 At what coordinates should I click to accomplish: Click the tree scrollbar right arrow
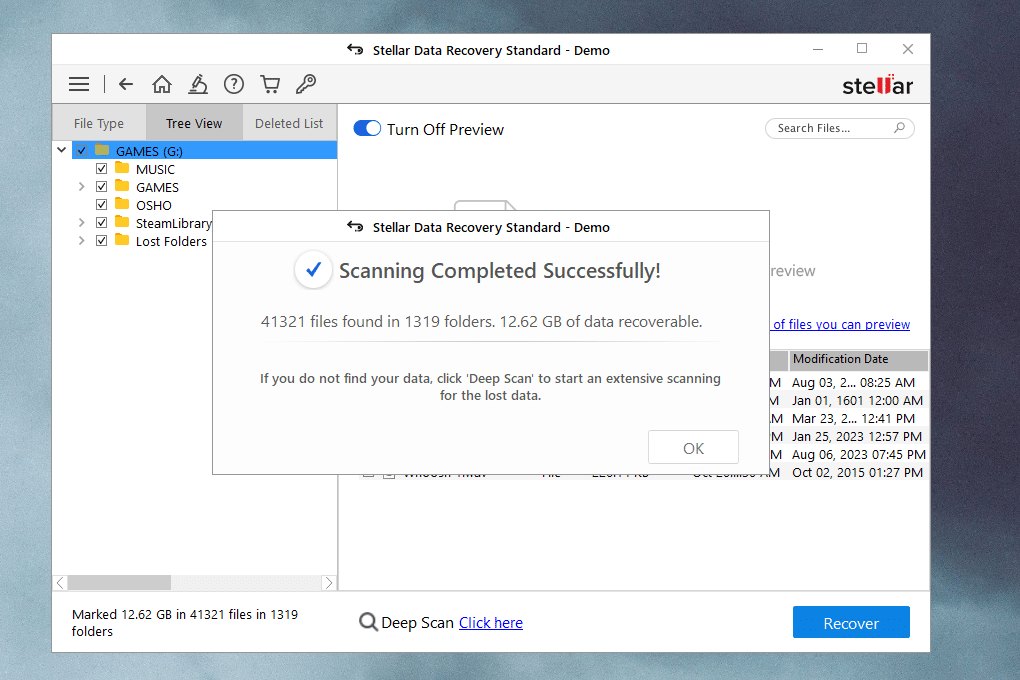[329, 582]
